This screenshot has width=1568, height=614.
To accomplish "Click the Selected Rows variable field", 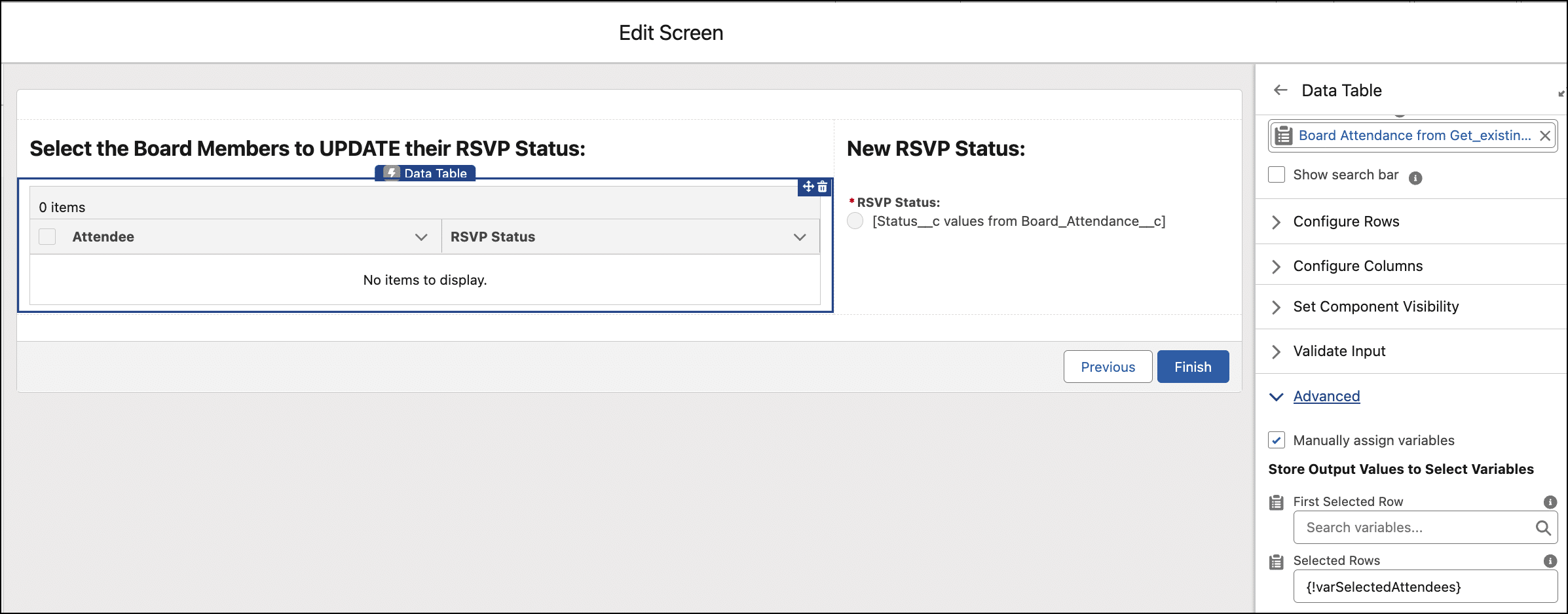I will coord(1425,587).
